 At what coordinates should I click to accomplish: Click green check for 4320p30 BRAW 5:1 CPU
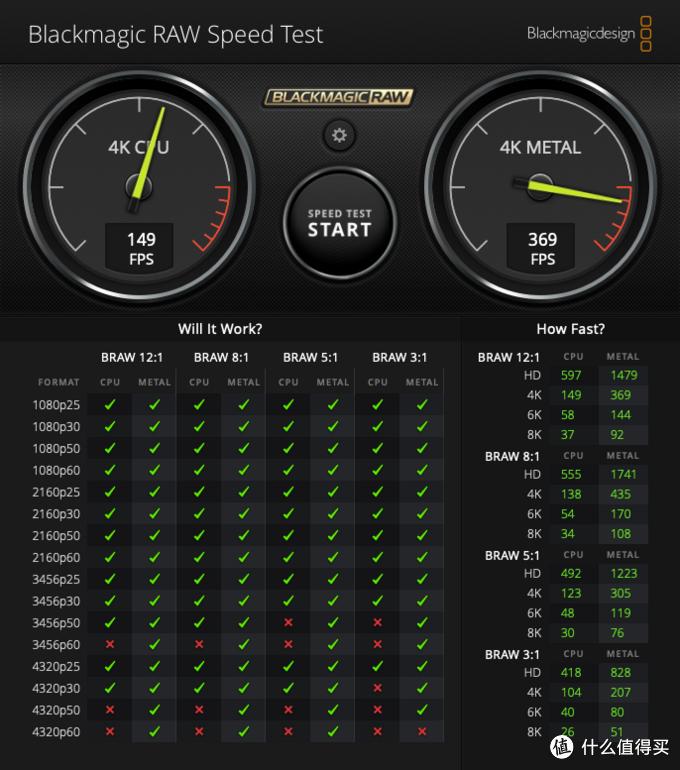point(288,688)
